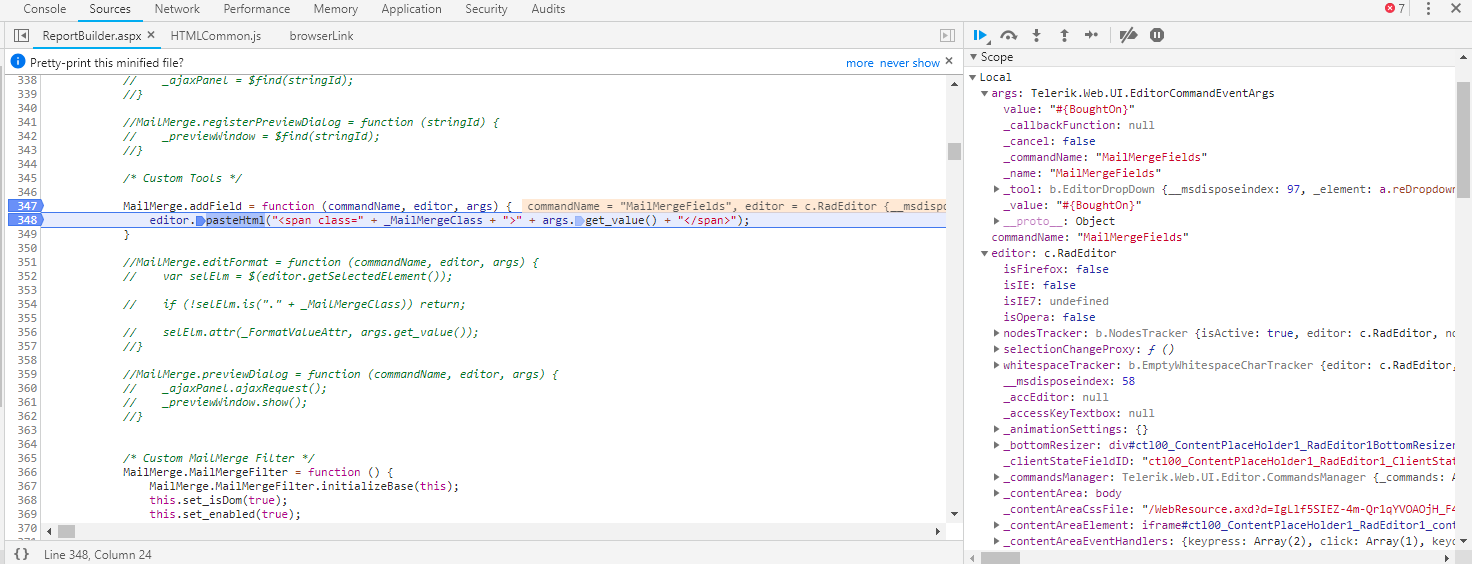Expand the _tool property of args

[997, 189]
